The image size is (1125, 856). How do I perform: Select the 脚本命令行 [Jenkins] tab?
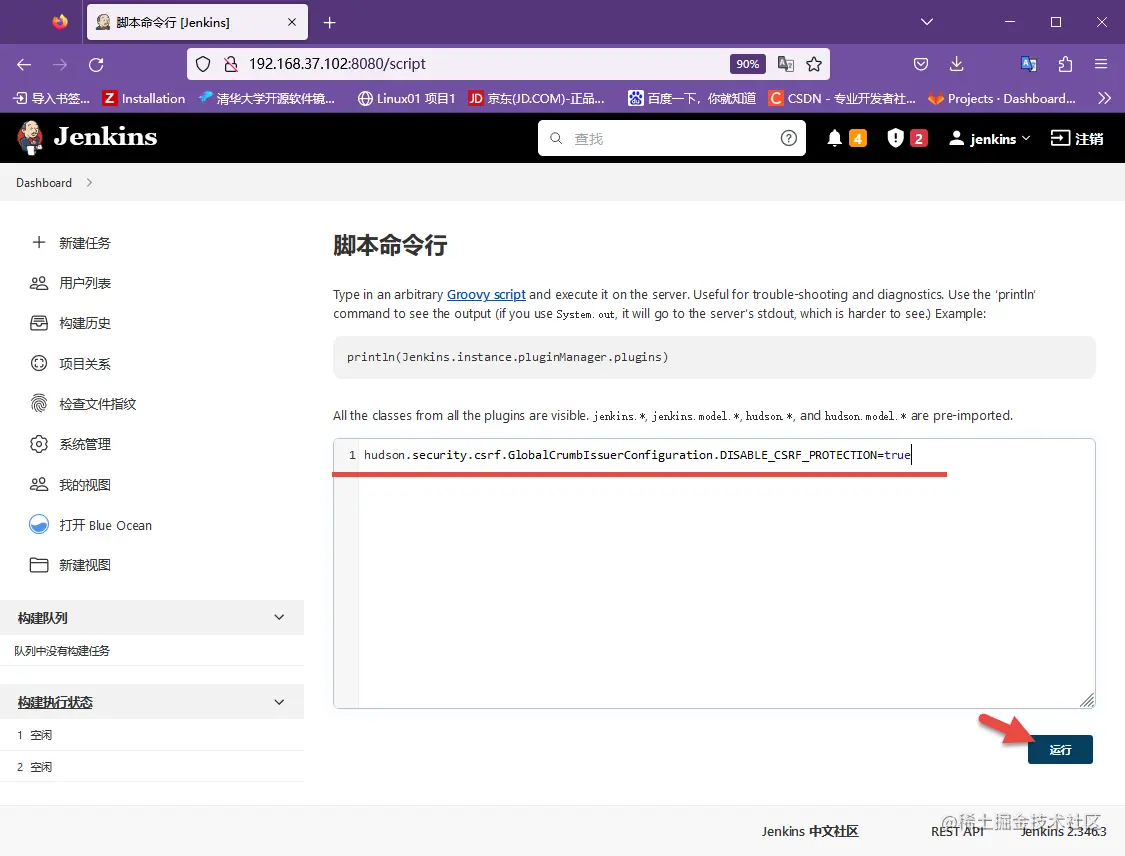pos(197,22)
